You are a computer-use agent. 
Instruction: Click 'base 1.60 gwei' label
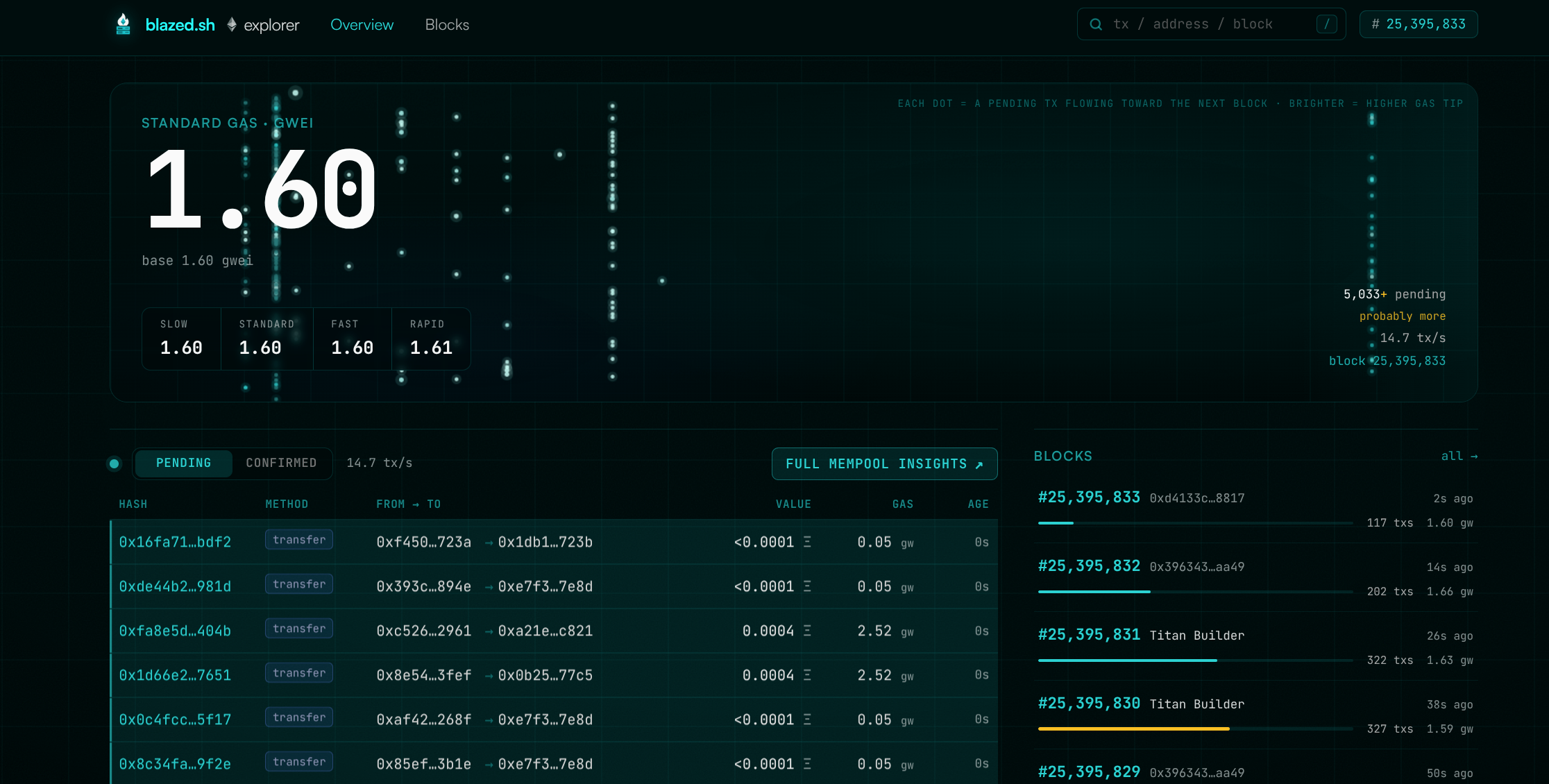click(x=198, y=261)
